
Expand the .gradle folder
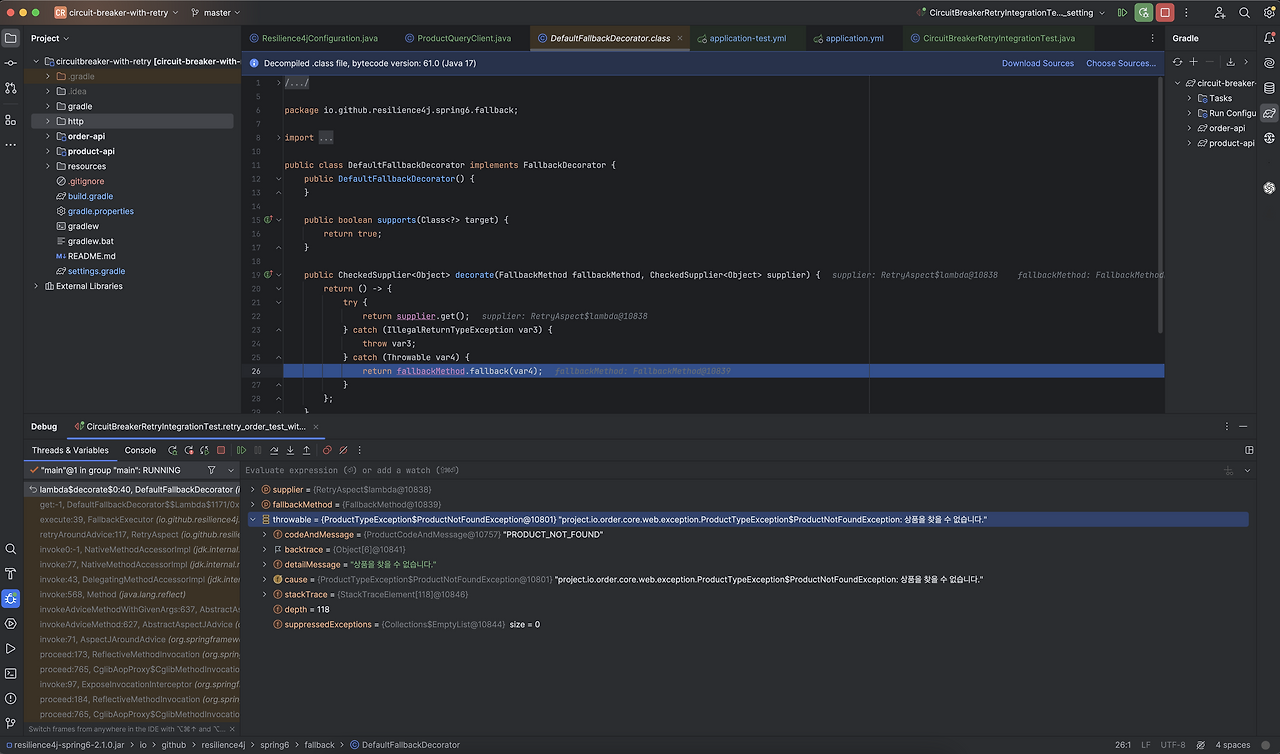[47, 76]
